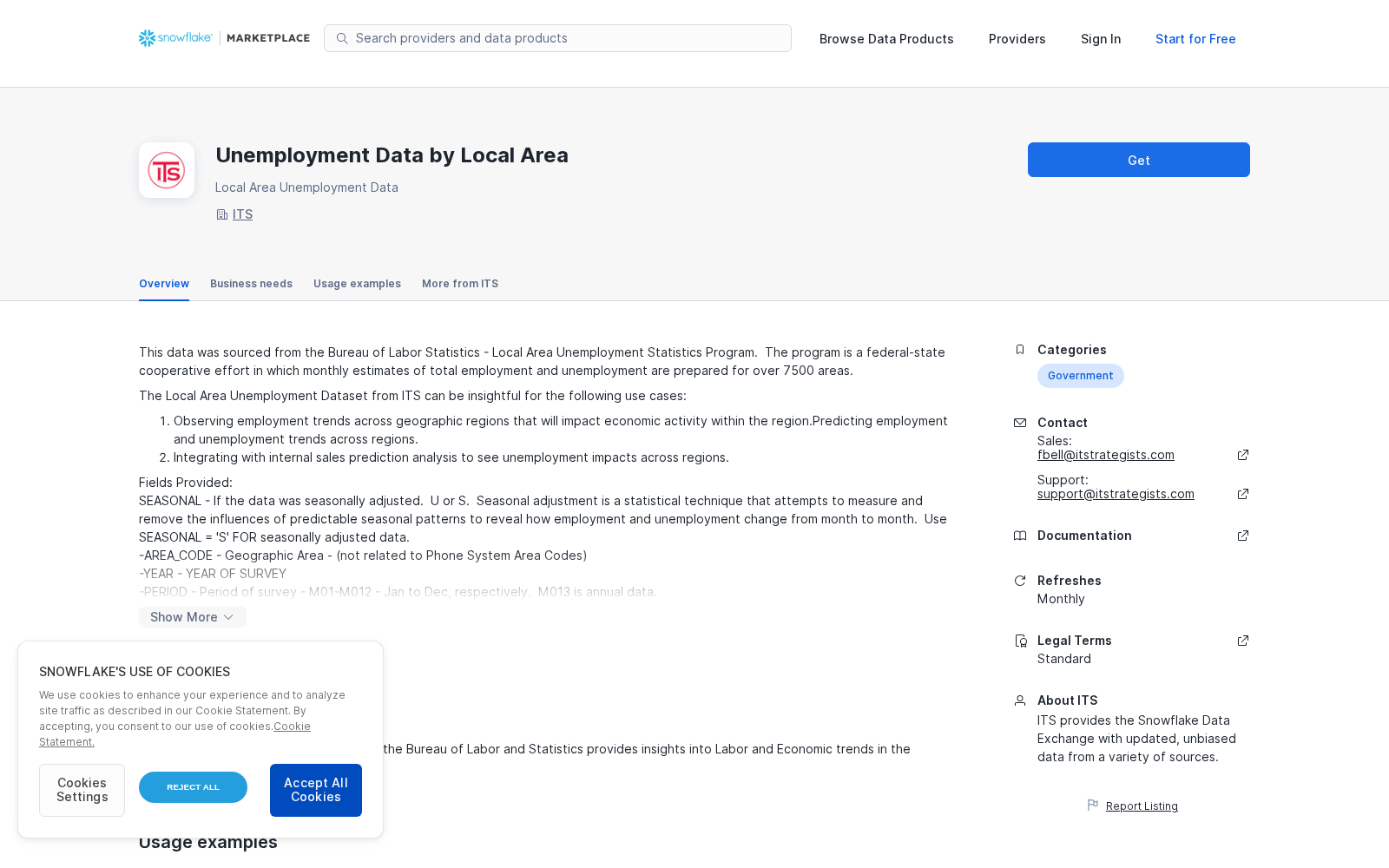Image resolution: width=1389 pixels, height=868 pixels.
Task: Open the Business needs tab
Action: [x=251, y=284]
